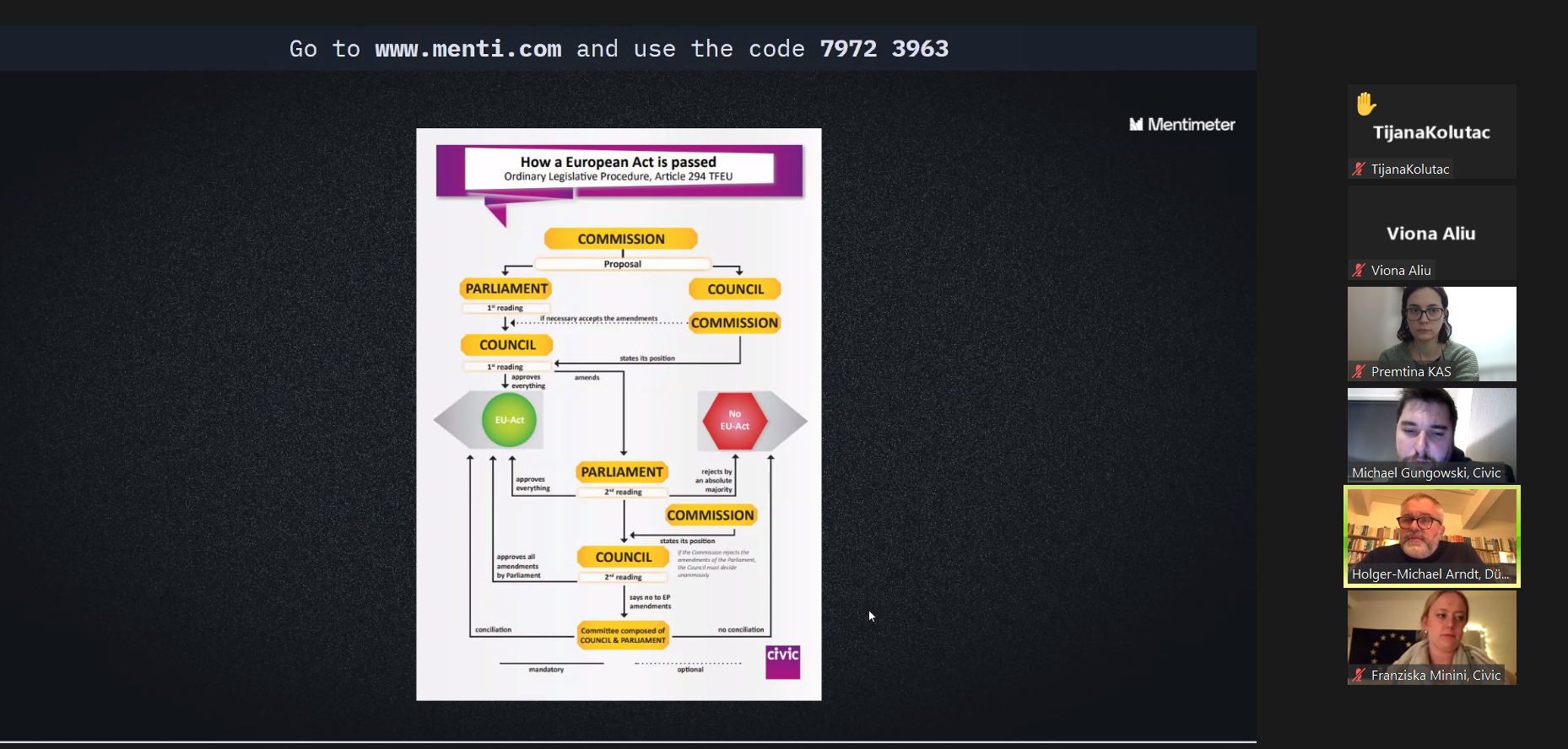This screenshot has width=1568, height=749.
Task: Click Franziska Minini's muted microphone icon
Action: [1359, 675]
